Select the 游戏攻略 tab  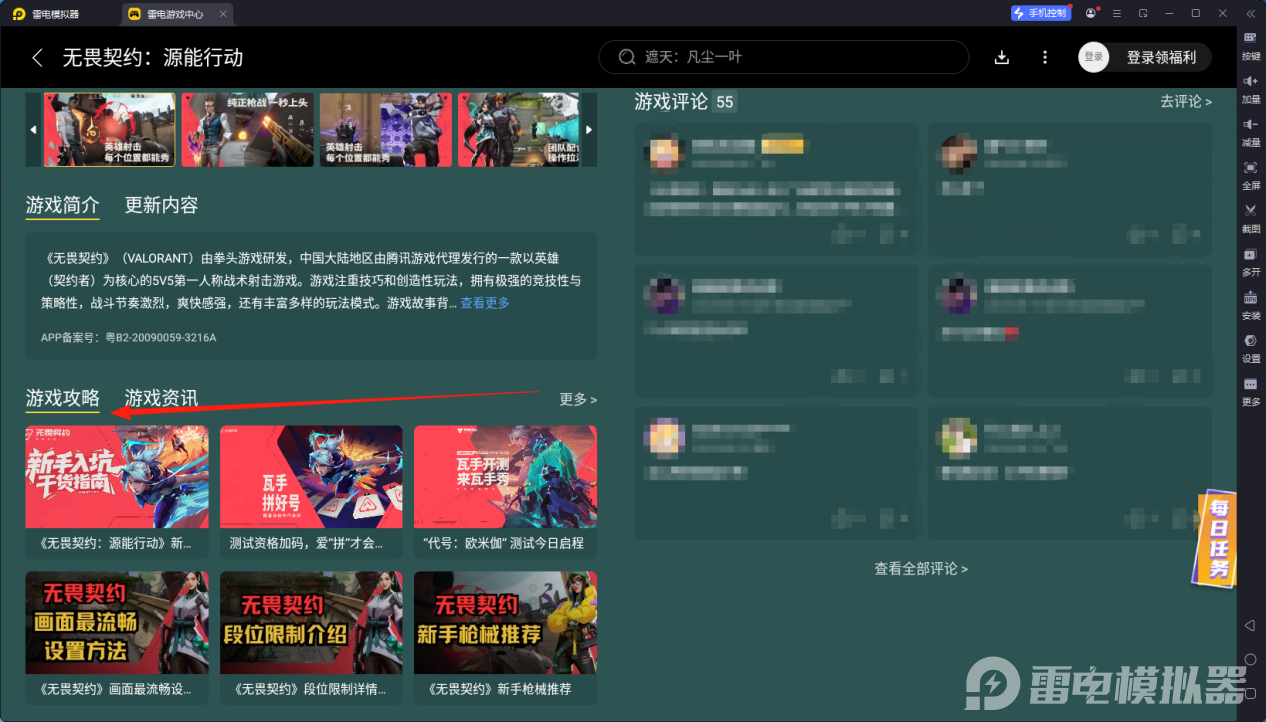coord(63,398)
